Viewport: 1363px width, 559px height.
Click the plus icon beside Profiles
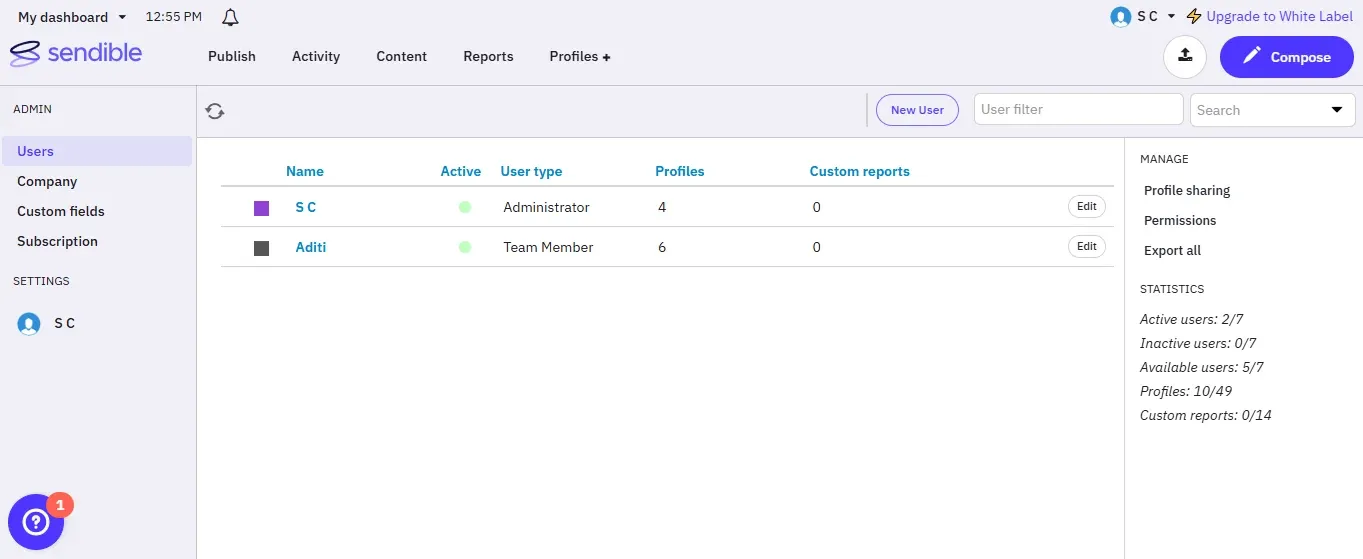606,57
